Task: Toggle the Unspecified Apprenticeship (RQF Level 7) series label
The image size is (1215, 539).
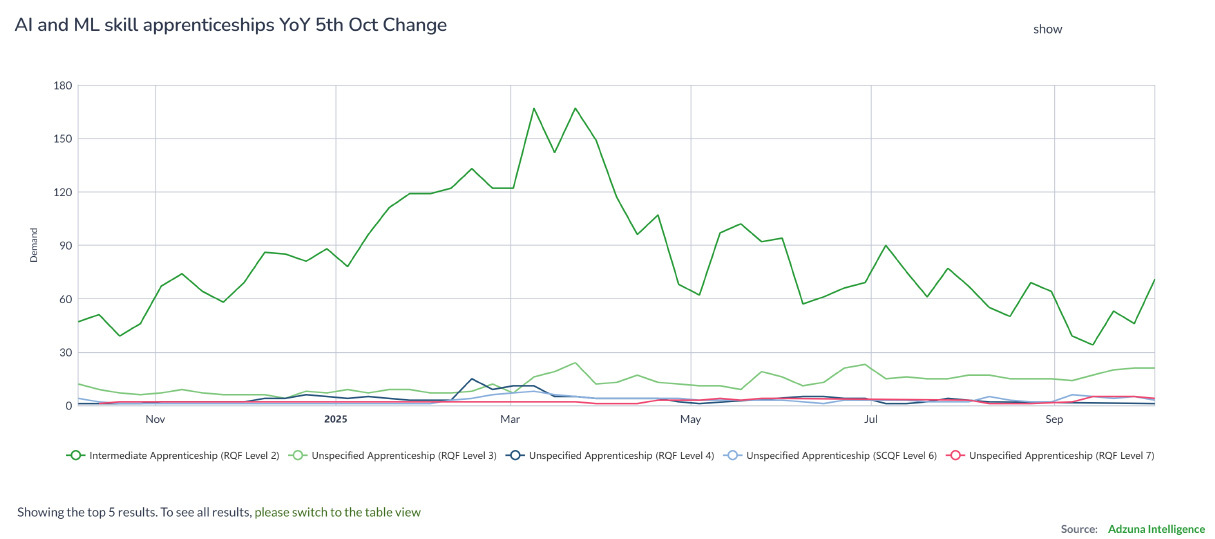Action: tap(1061, 456)
